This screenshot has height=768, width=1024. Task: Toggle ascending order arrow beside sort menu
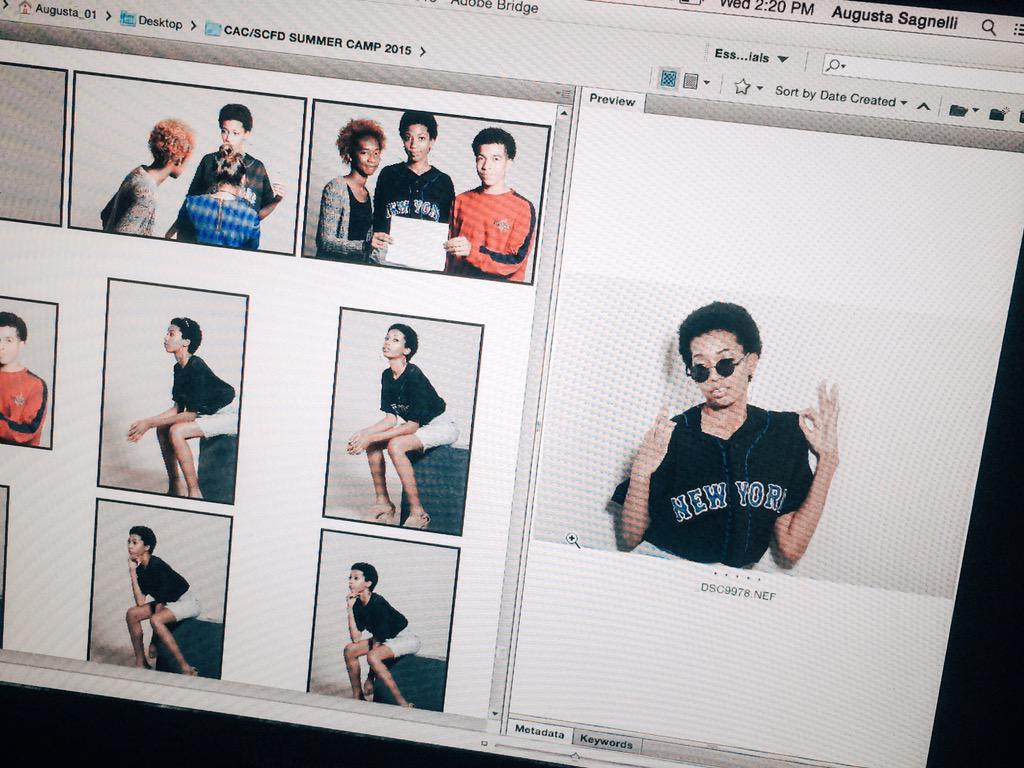tap(923, 106)
